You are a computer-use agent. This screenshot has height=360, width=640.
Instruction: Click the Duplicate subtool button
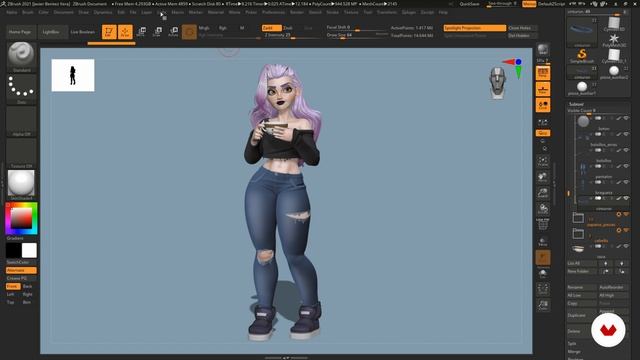[x=581, y=315]
